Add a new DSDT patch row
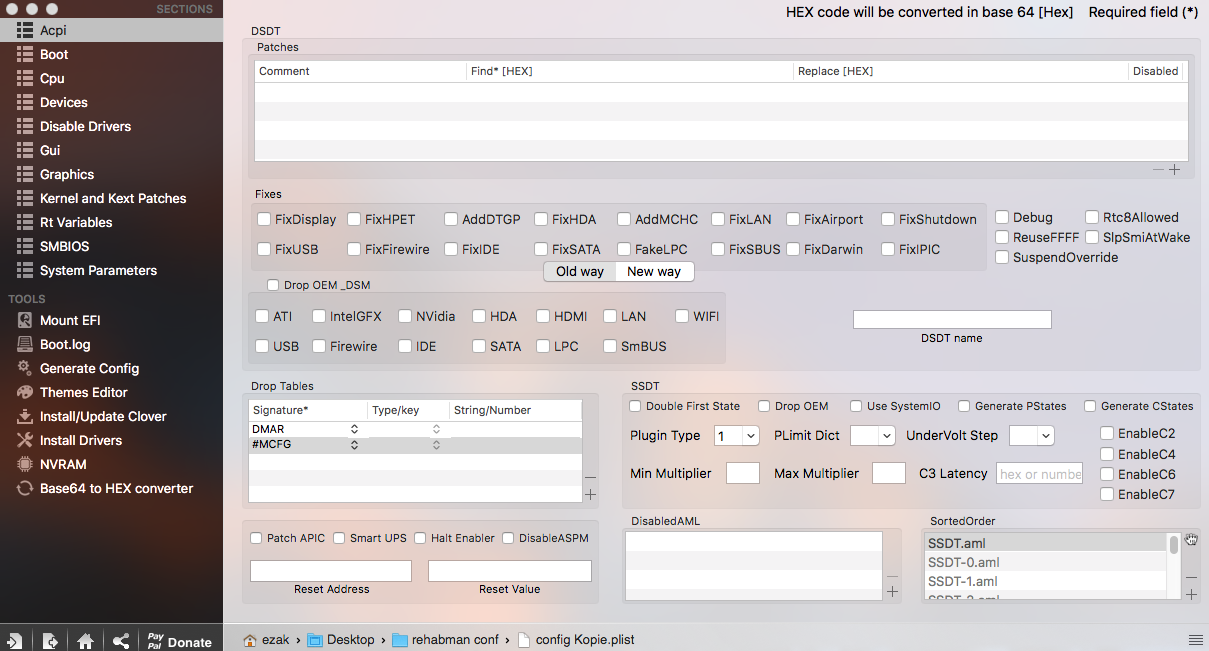Image resolution: width=1209 pixels, height=651 pixels. (1175, 170)
